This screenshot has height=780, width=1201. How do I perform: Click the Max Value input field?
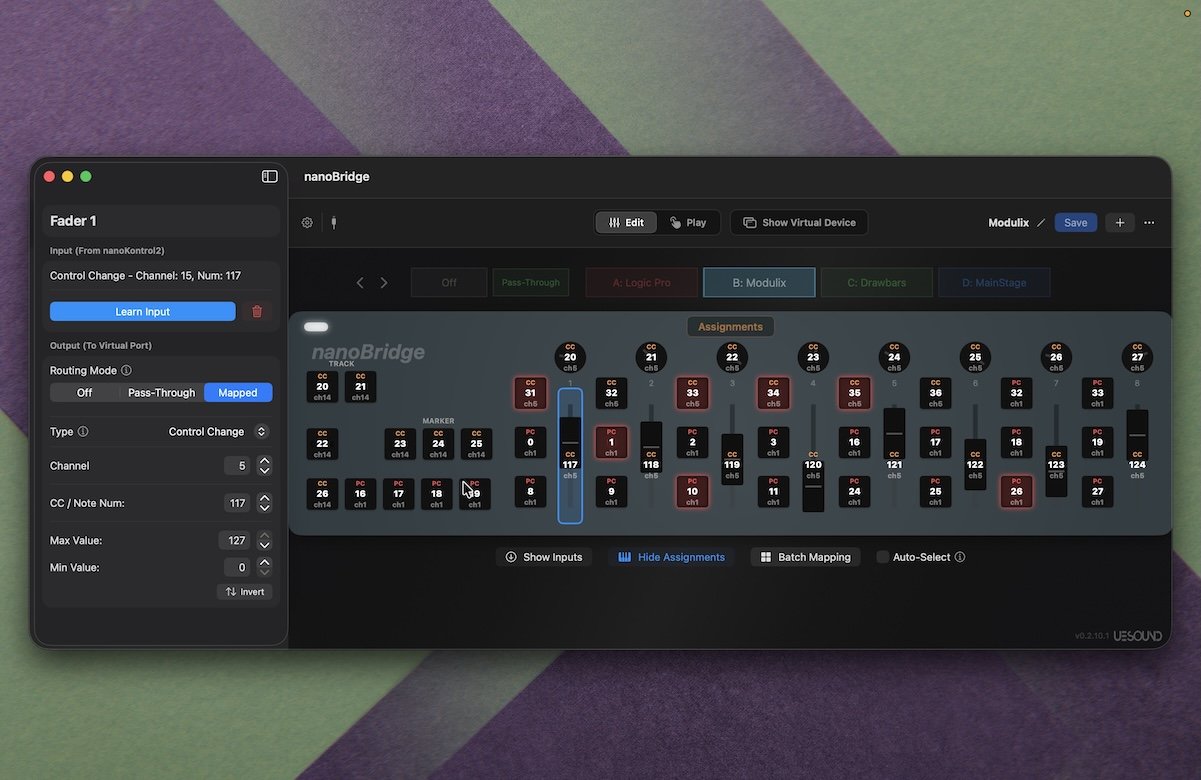[x=235, y=540]
